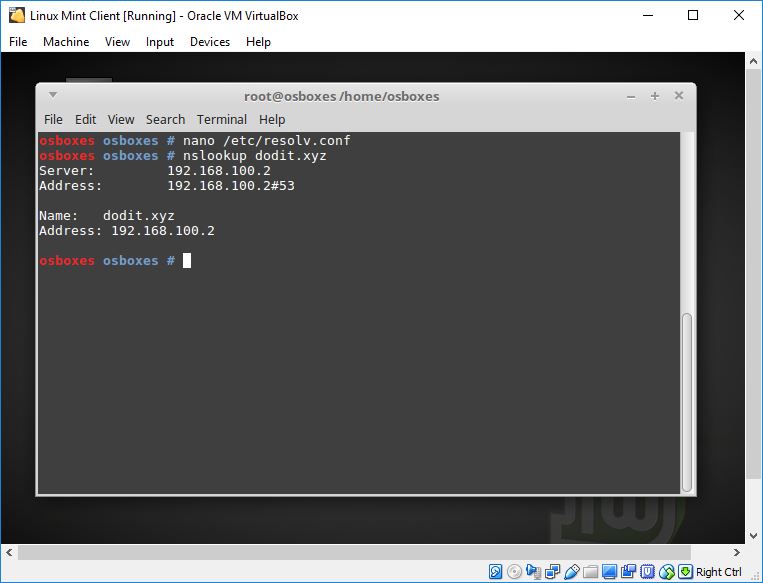763x583 pixels.
Task: Click the 'Name:' label in terminal output
Action: point(58,216)
